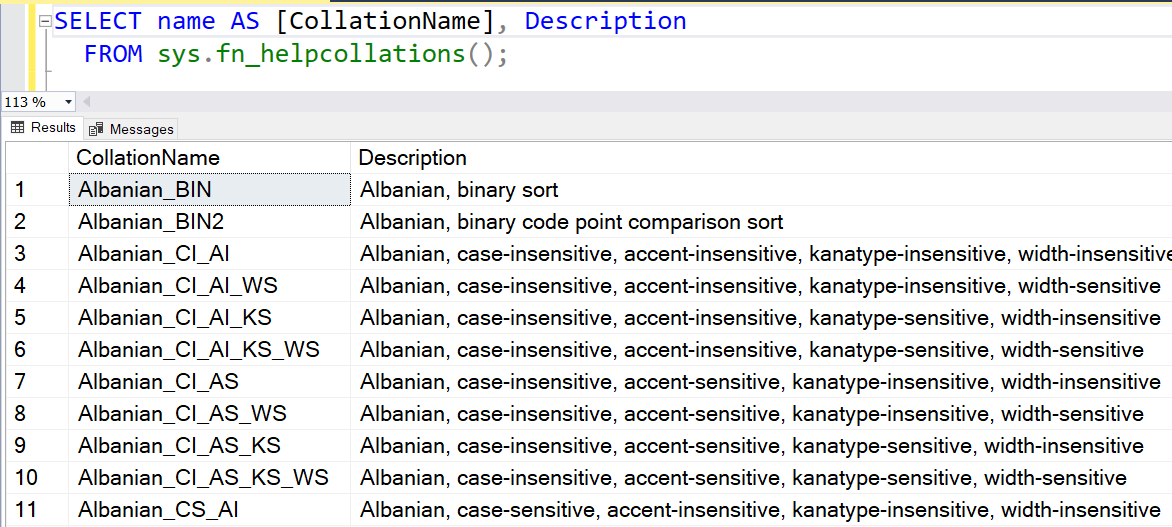Image resolution: width=1172 pixels, height=527 pixels.
Task: Click the CollationName column header
Action: click(x=148, y=158)
